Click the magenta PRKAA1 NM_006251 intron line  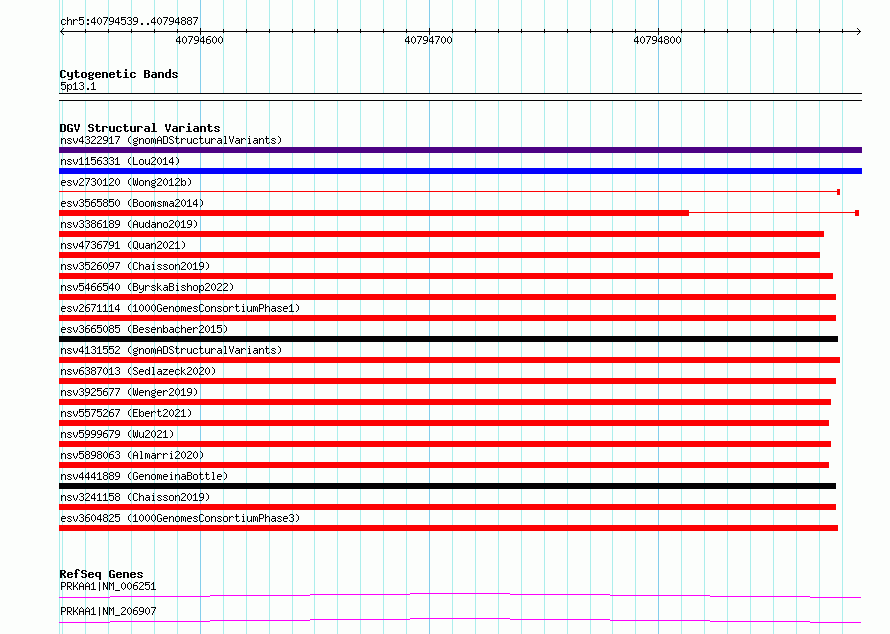click(x=460, y=595)
